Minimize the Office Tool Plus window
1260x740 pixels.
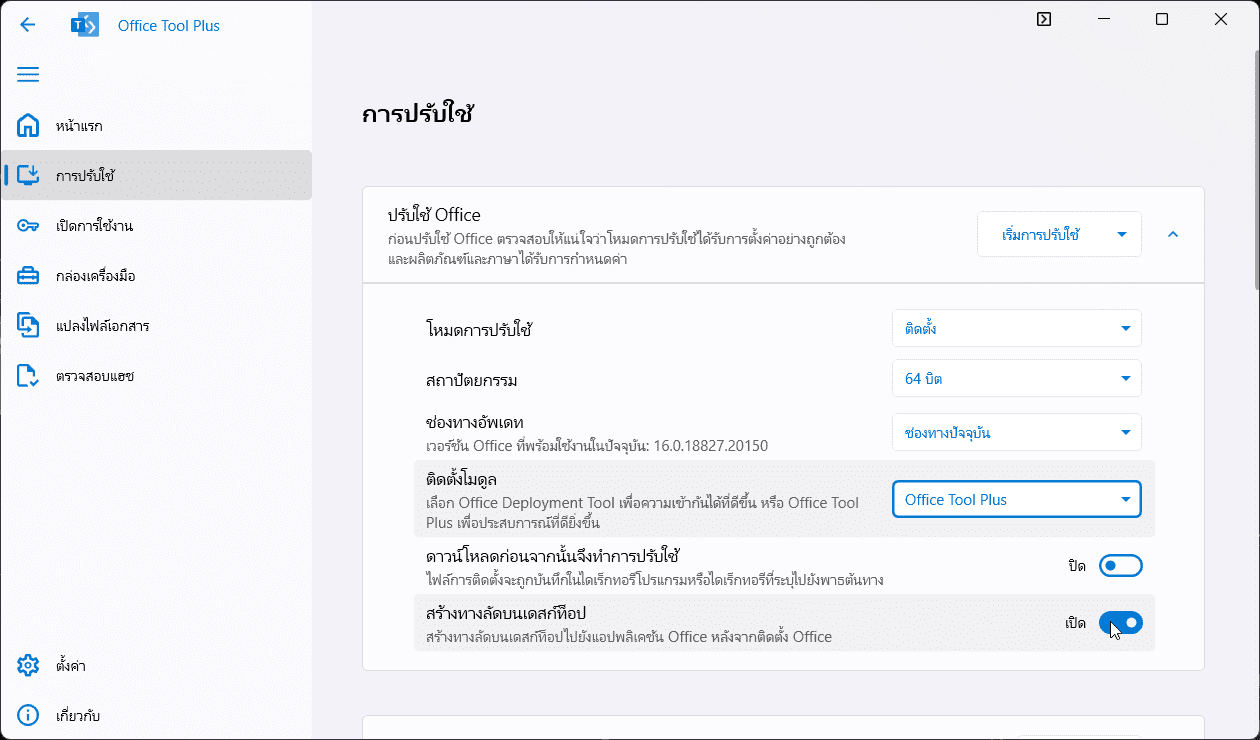pos(1104,19)
